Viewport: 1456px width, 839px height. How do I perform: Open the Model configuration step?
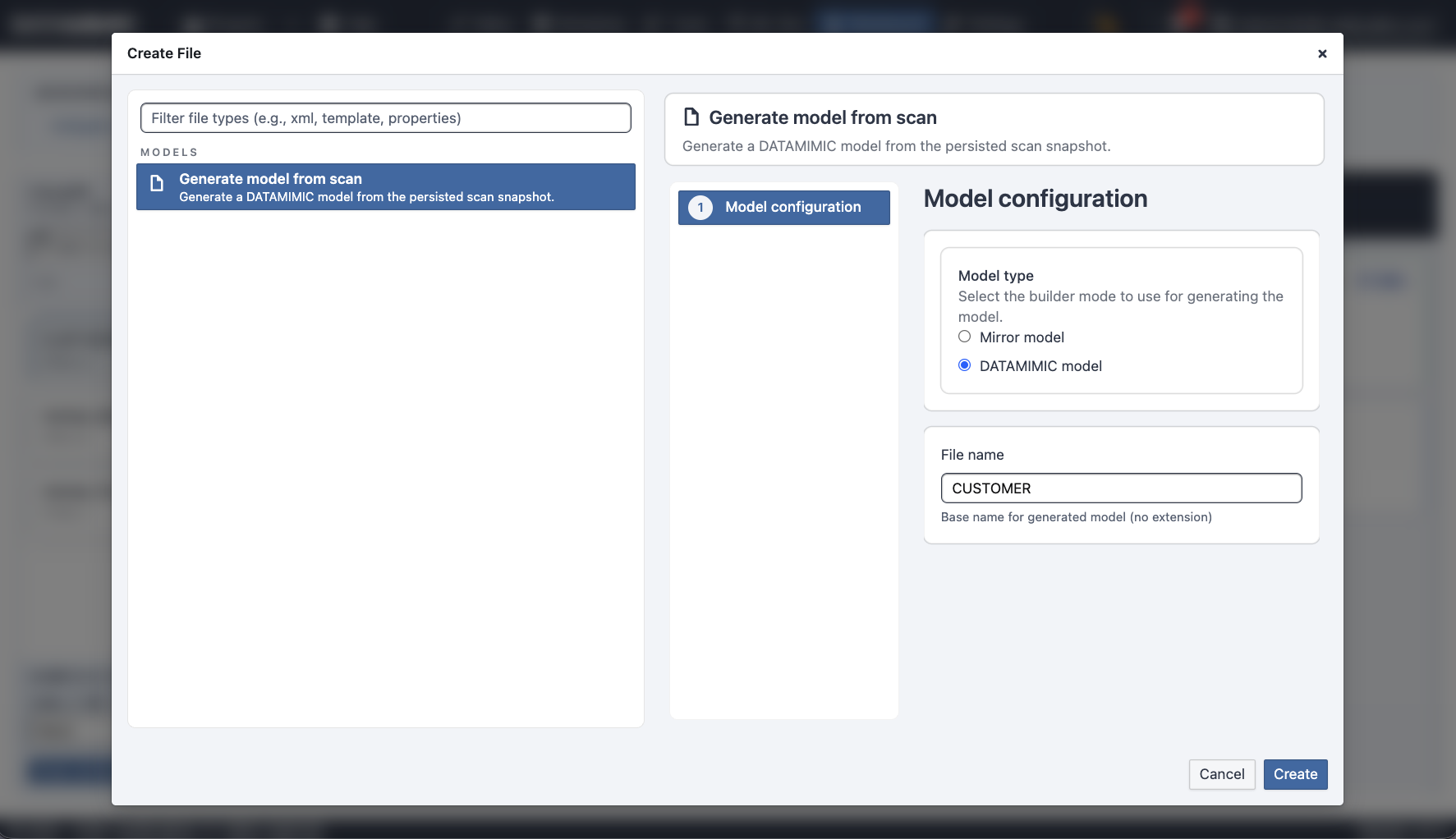[784, 208]
